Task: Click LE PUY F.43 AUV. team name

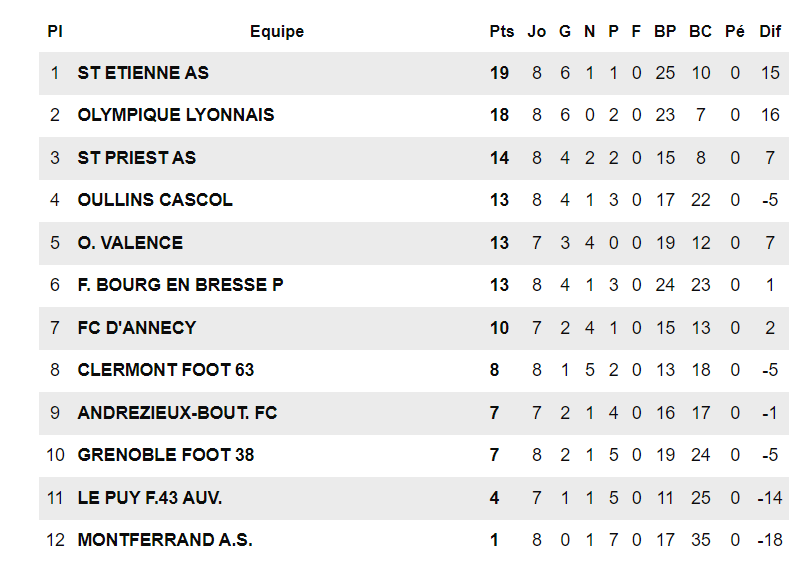Action: (150, 498)
